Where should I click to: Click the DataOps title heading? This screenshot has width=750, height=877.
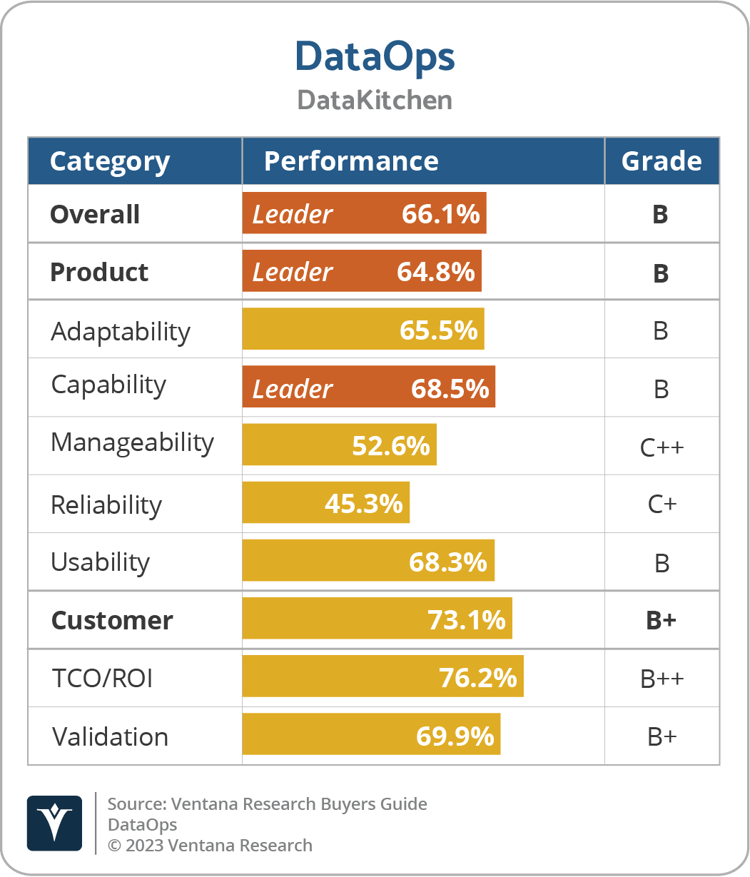(x=375, y=57)
